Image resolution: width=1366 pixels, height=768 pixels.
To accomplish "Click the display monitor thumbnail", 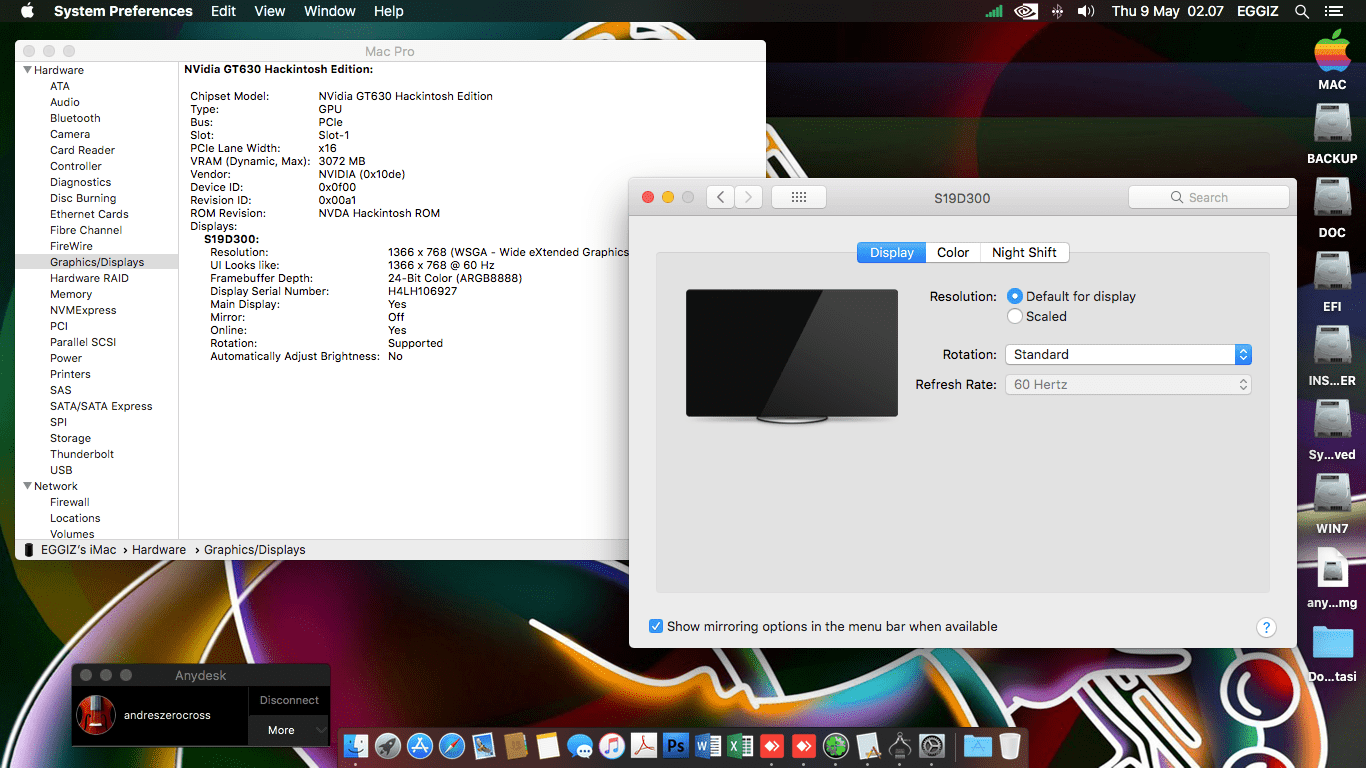I will tap(792, 355).
